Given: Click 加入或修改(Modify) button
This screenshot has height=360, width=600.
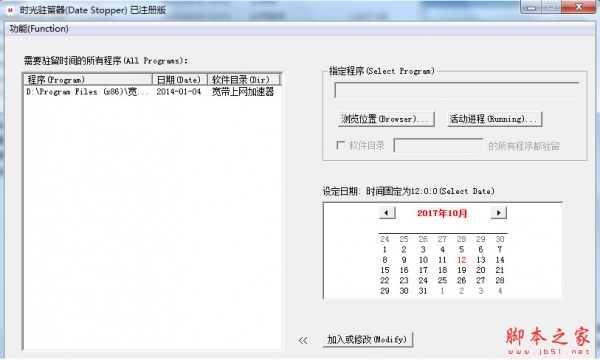Looking at the screenshot, I should click(367, 339).
